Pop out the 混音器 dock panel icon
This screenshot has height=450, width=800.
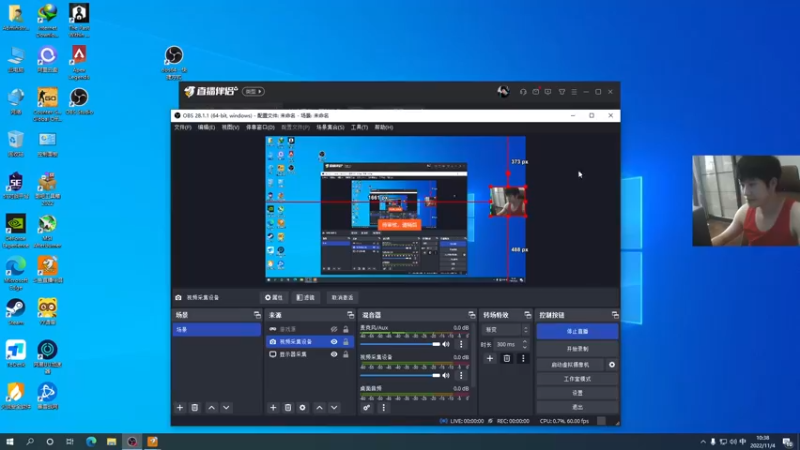click(x=471, y=315)
